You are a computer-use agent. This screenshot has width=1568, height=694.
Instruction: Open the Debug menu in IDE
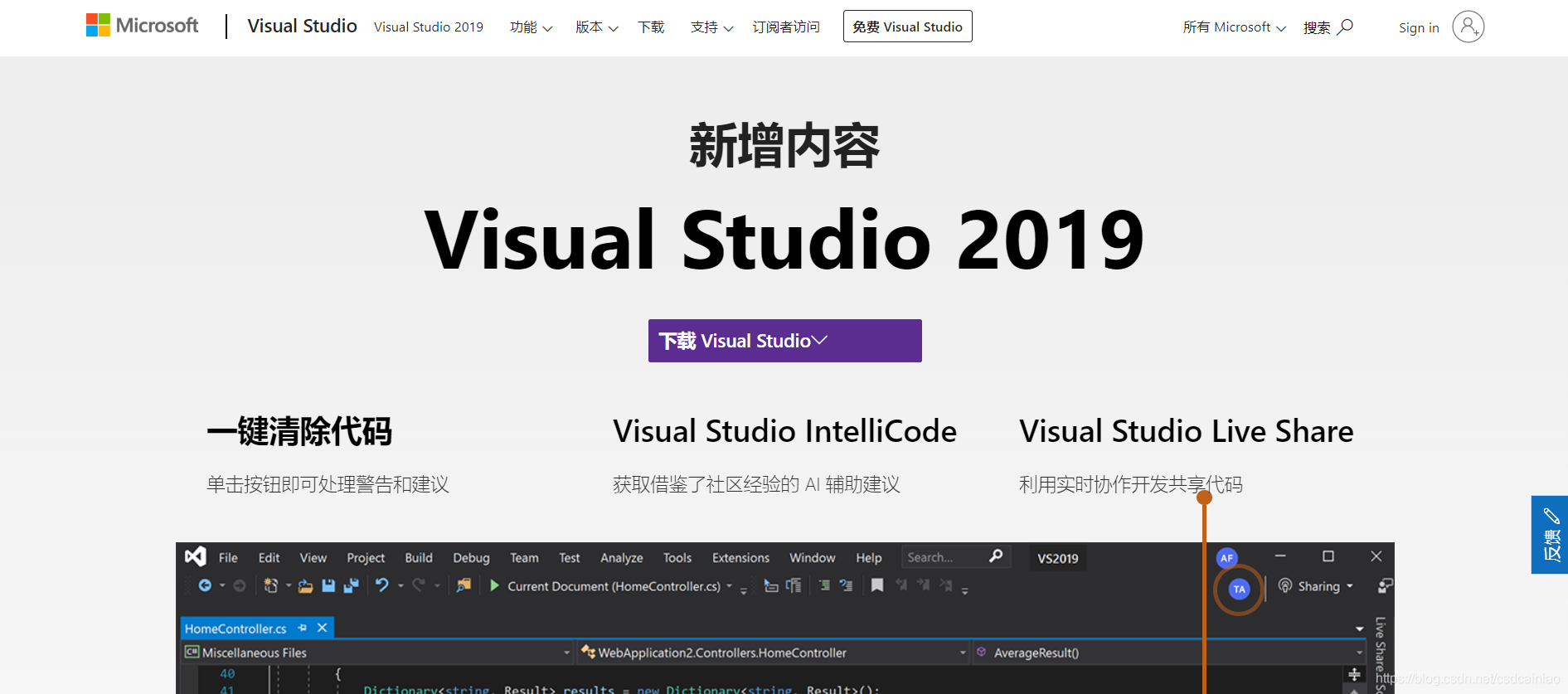[x=471, y=557]
